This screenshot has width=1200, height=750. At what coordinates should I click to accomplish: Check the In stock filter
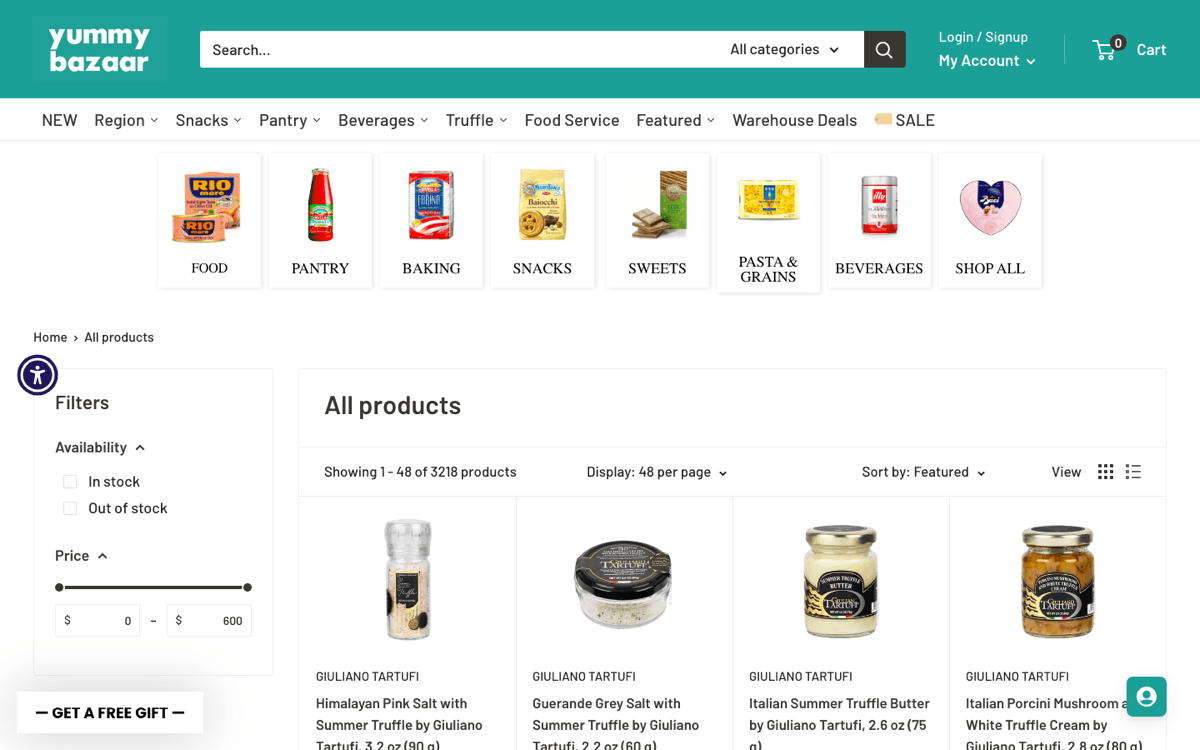pyautogui.click(x=70, y=482)
